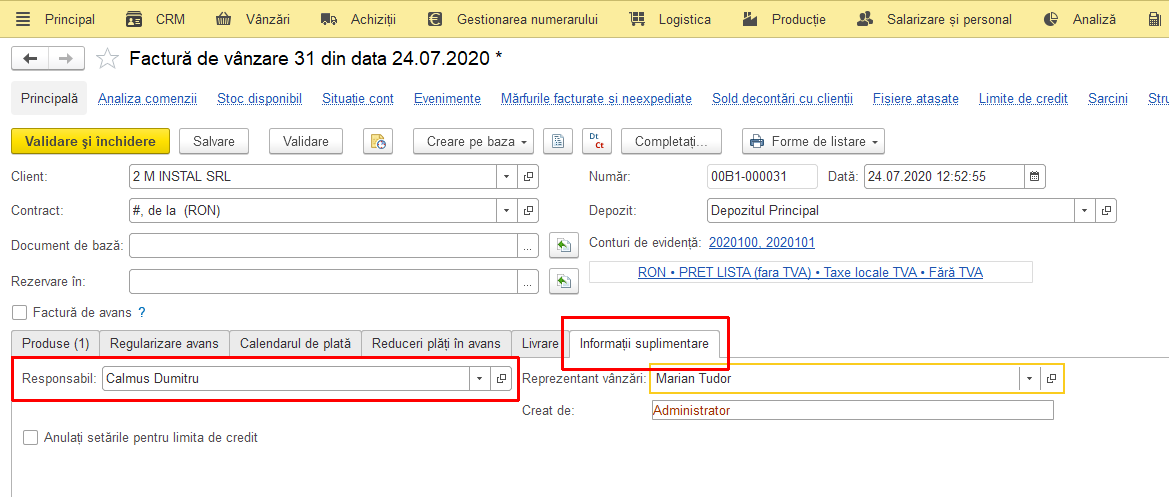The image size is (1169, 497).
Task: Click Validare și închidere button
Action: [91, 141]
